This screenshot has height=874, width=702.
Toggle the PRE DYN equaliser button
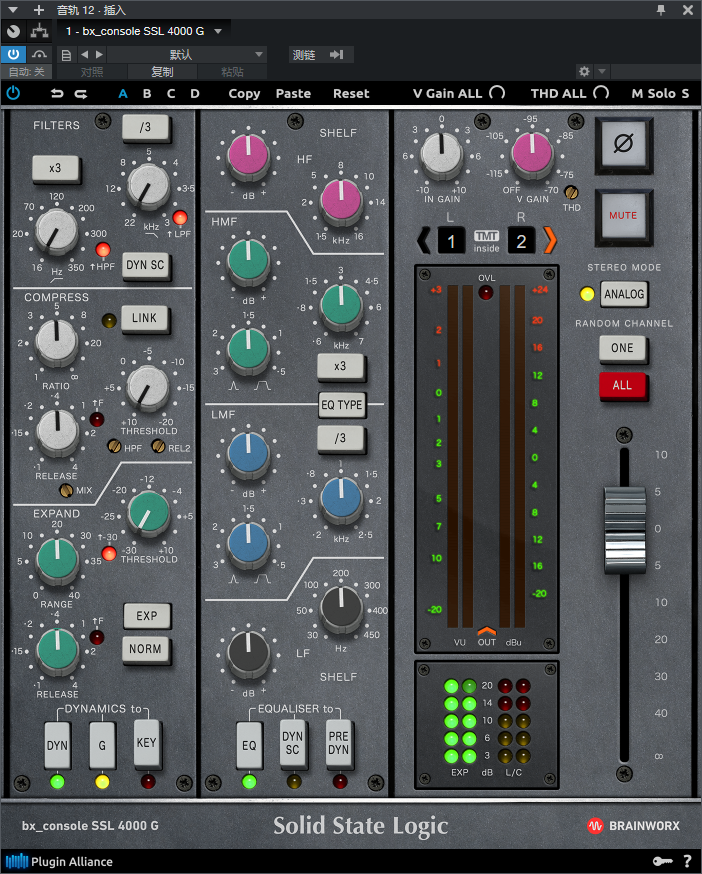(x=338, y=744)
